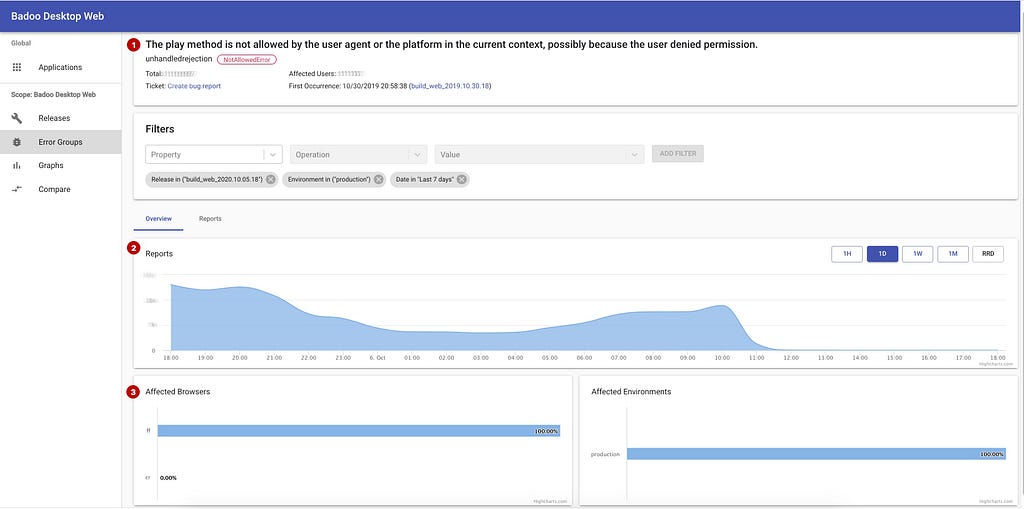
Task: Click the Scope: Badoo Desktop Web label
Action: tap(54, 95)
